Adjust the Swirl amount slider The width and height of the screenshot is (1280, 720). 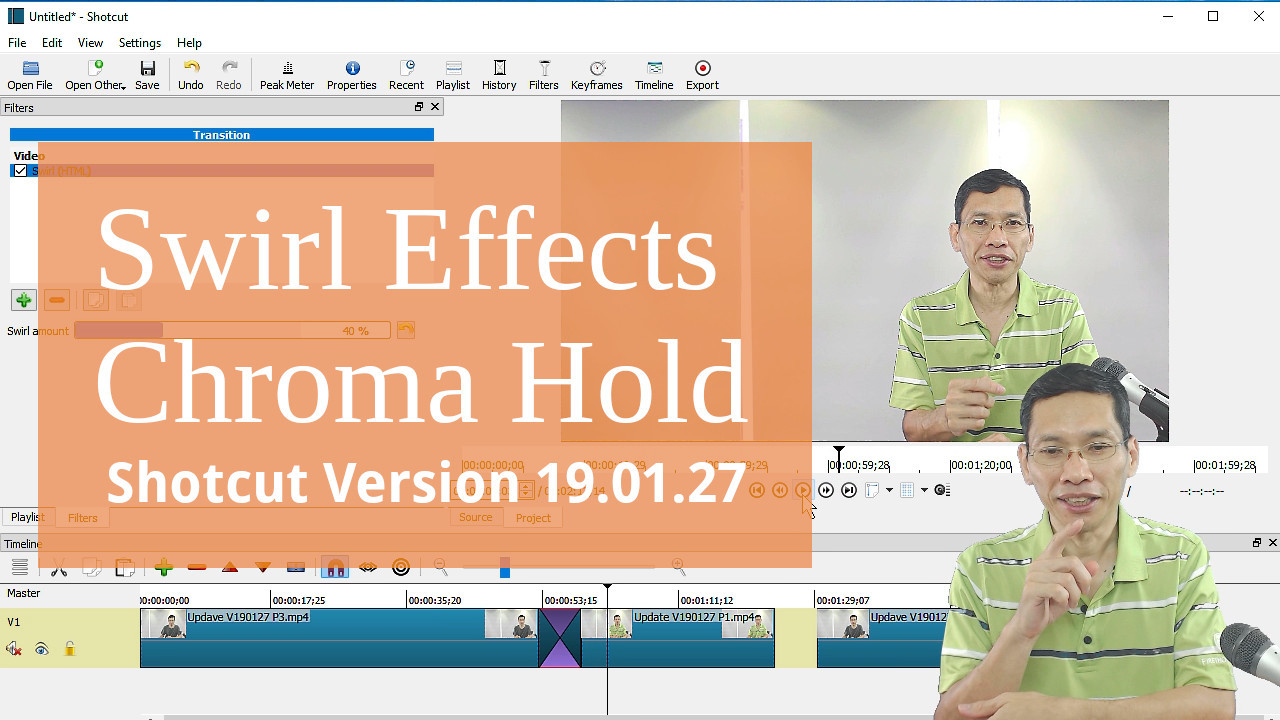tap(232, 330)
